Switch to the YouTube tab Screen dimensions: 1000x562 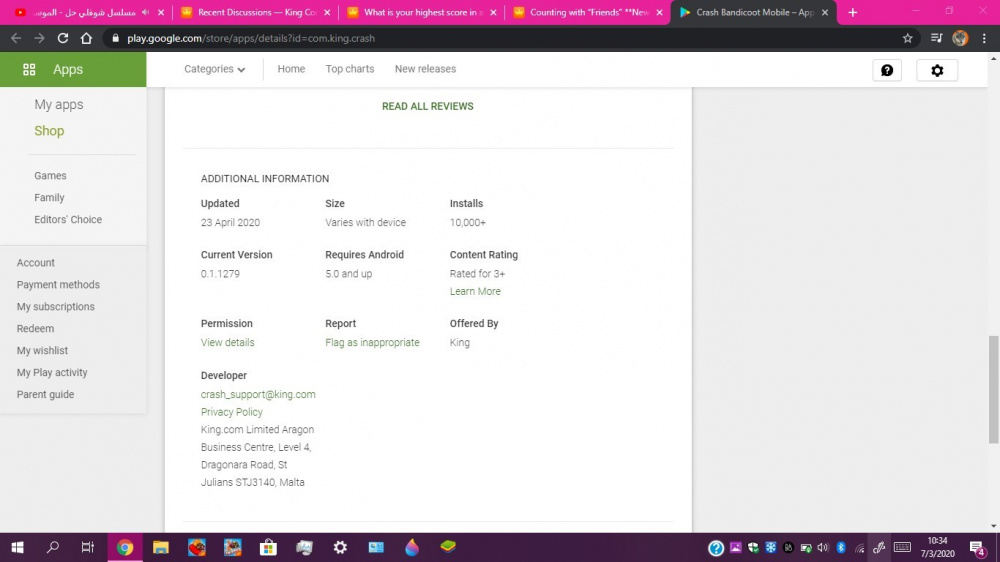click(89, 12)
